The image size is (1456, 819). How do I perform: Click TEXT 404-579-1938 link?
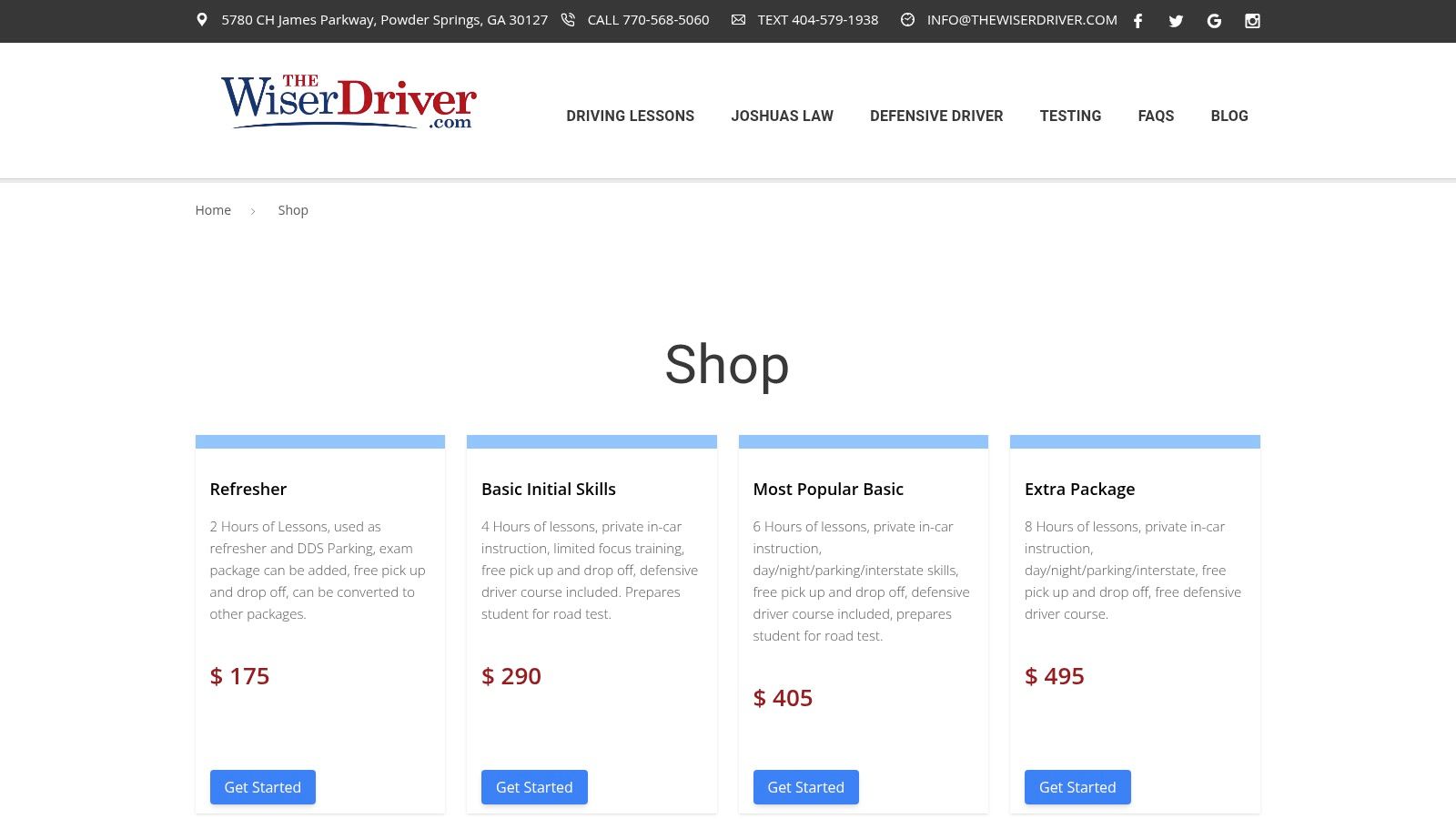pyautogui.click(x=818, y=20)
